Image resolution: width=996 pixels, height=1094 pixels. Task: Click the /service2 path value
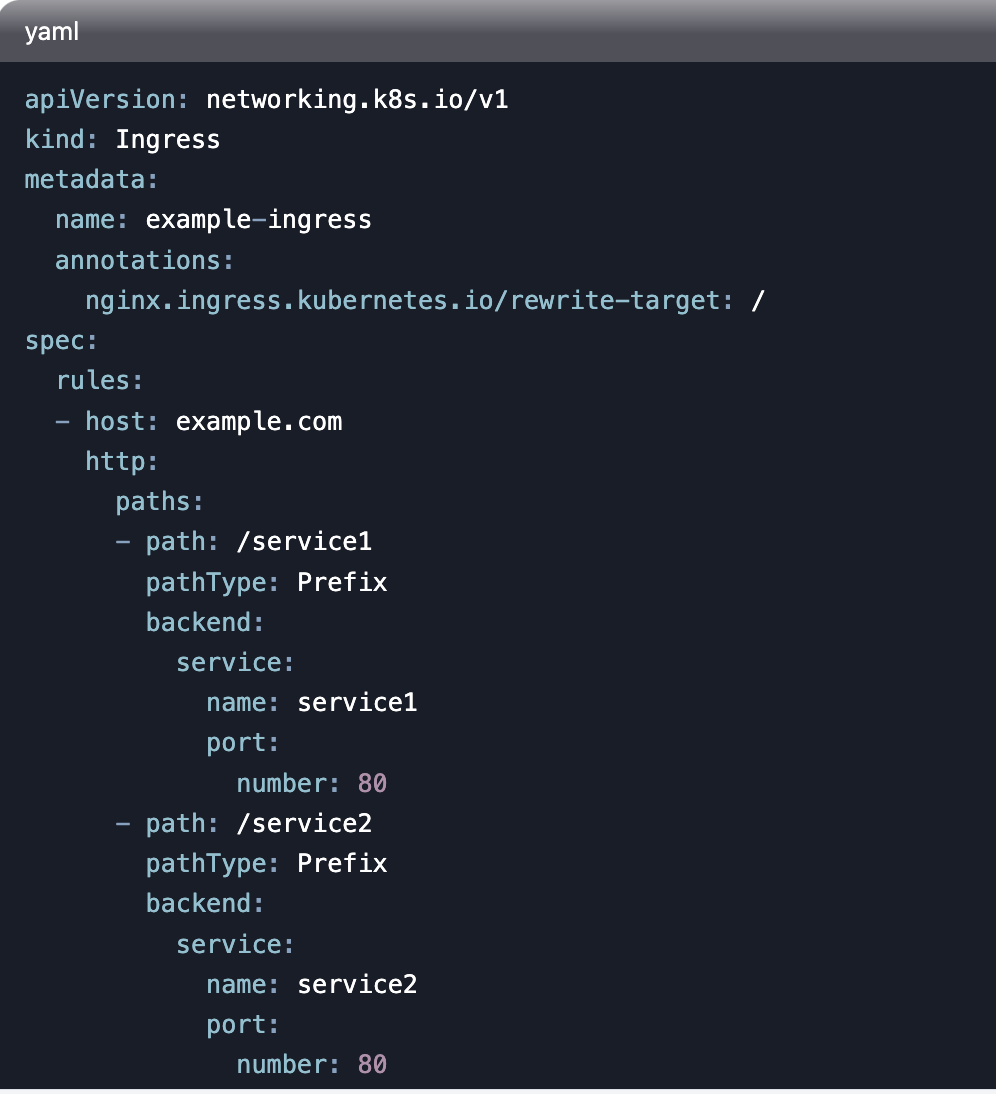coord(304,823)
